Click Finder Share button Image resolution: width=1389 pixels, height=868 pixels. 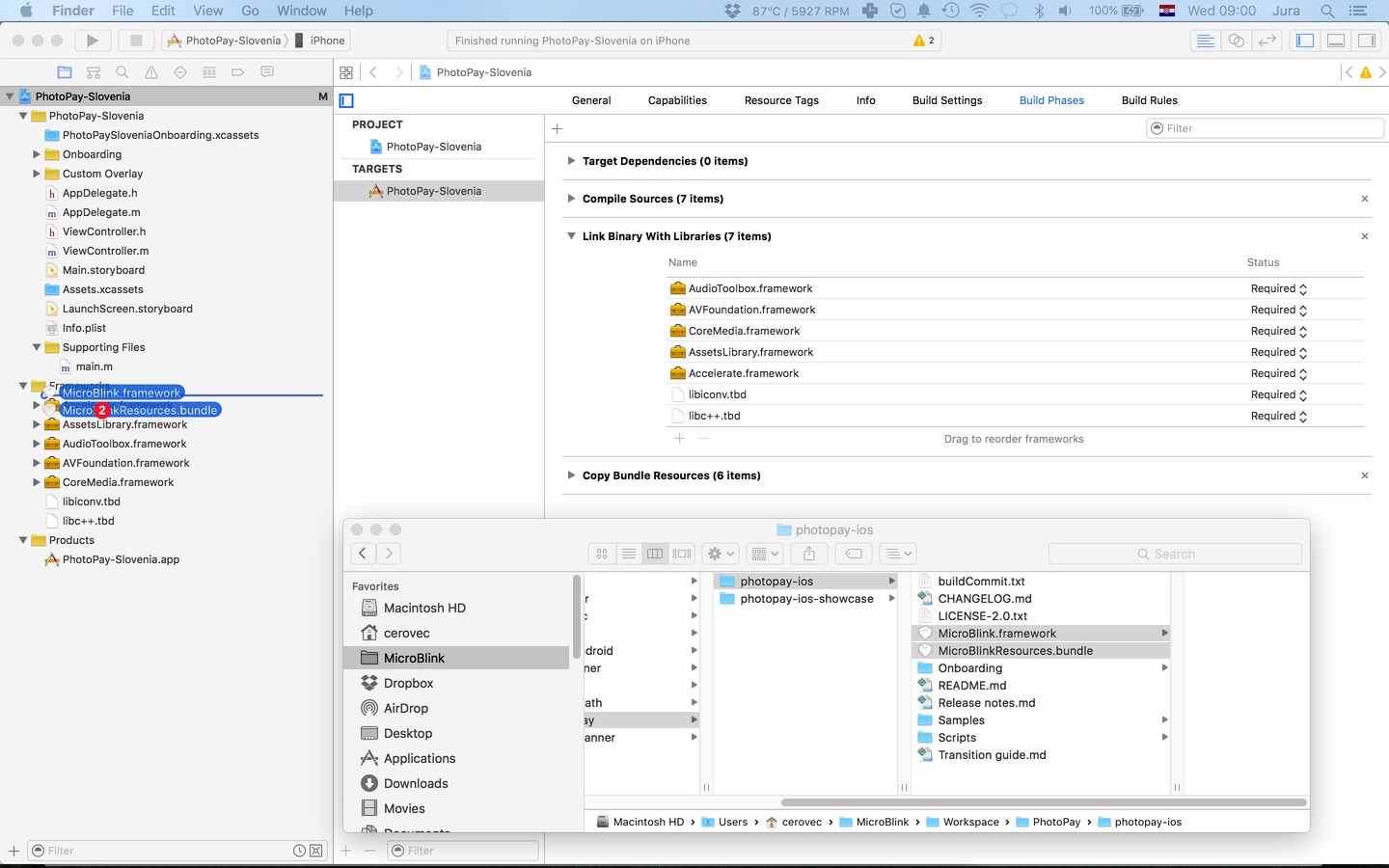pyautogui.click(x=809, y=554)
